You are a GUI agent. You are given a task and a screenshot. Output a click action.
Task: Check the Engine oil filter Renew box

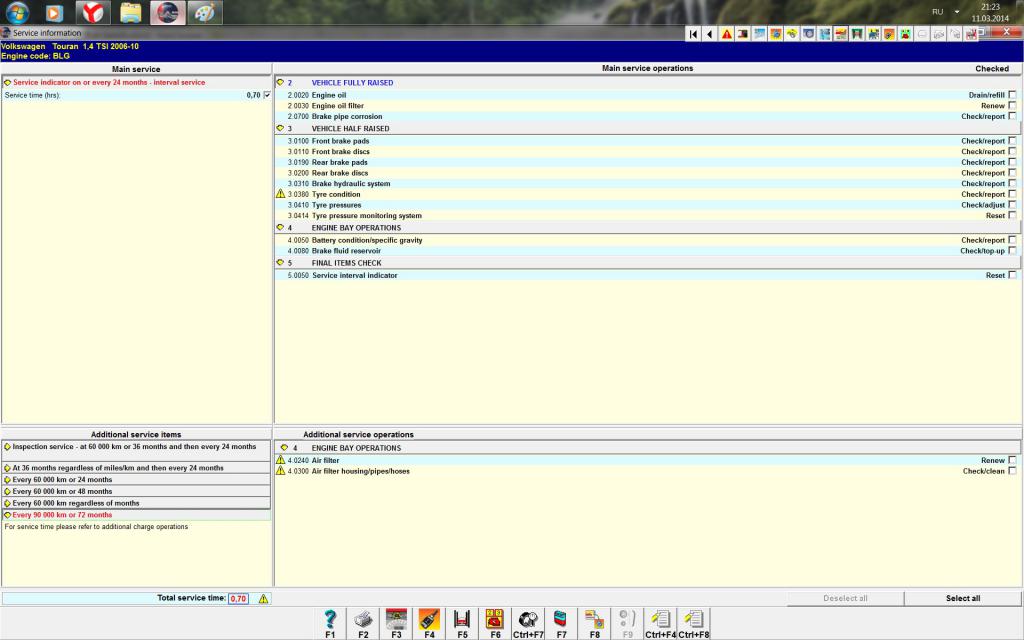1012,105
